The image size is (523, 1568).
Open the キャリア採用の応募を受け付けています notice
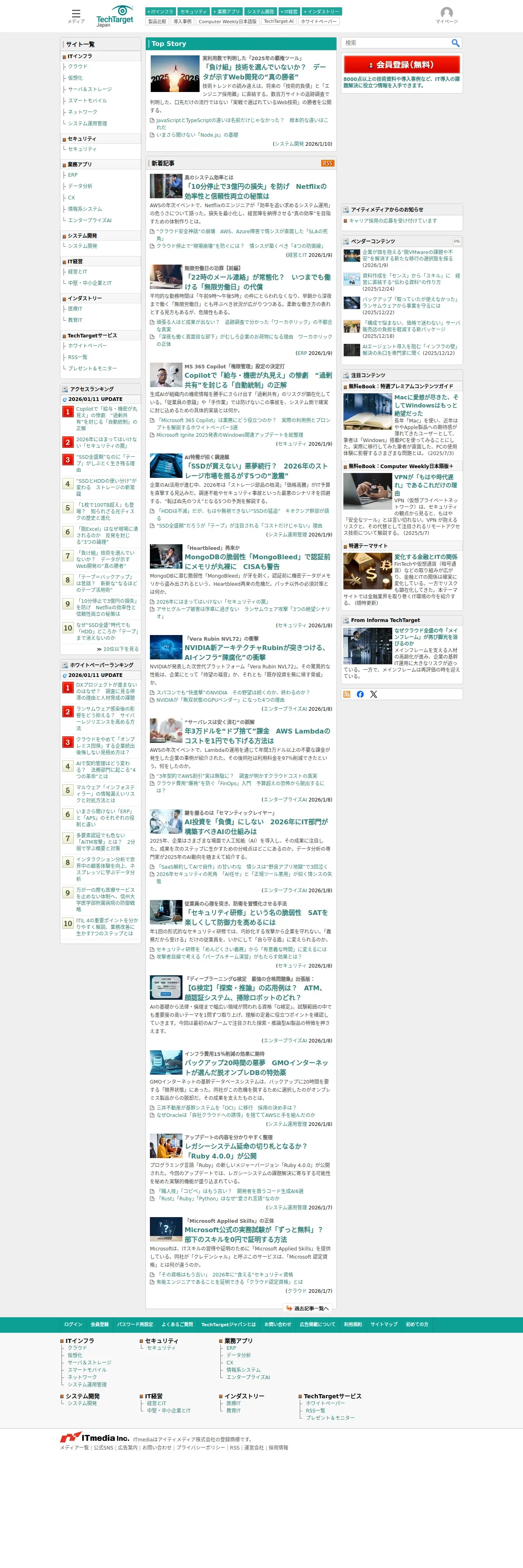tap(393, 221)
